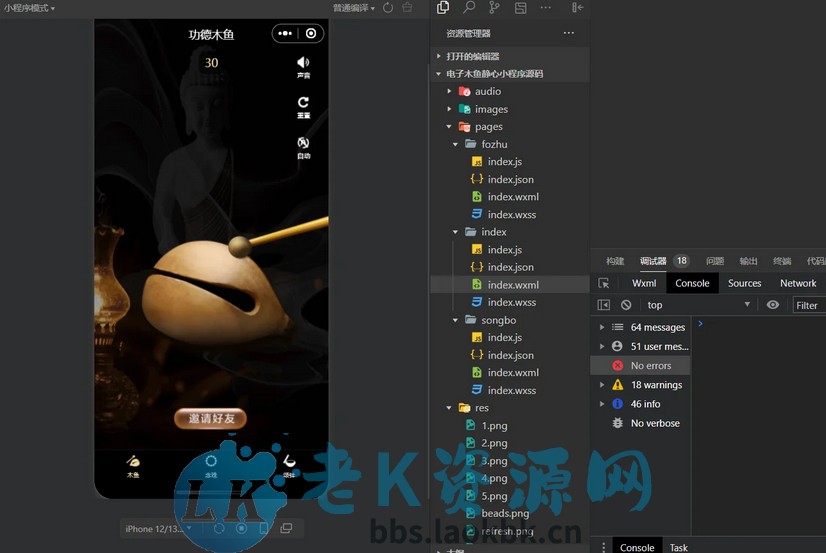Switch to the Console devtools tab
The height and width of the screenshot is (553, 826).
[692, 283]
